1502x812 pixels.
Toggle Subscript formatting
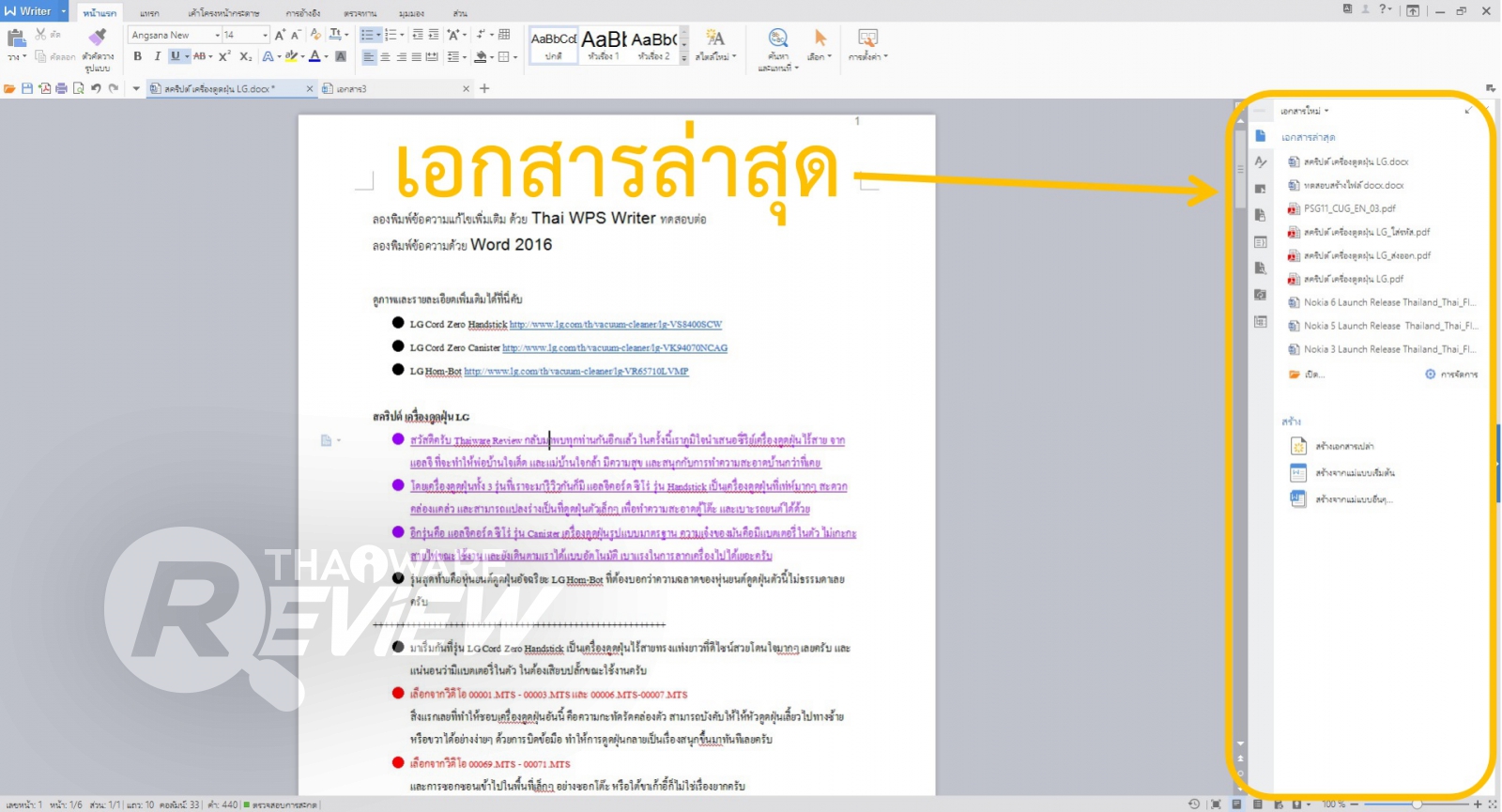(x=245, y=56)
